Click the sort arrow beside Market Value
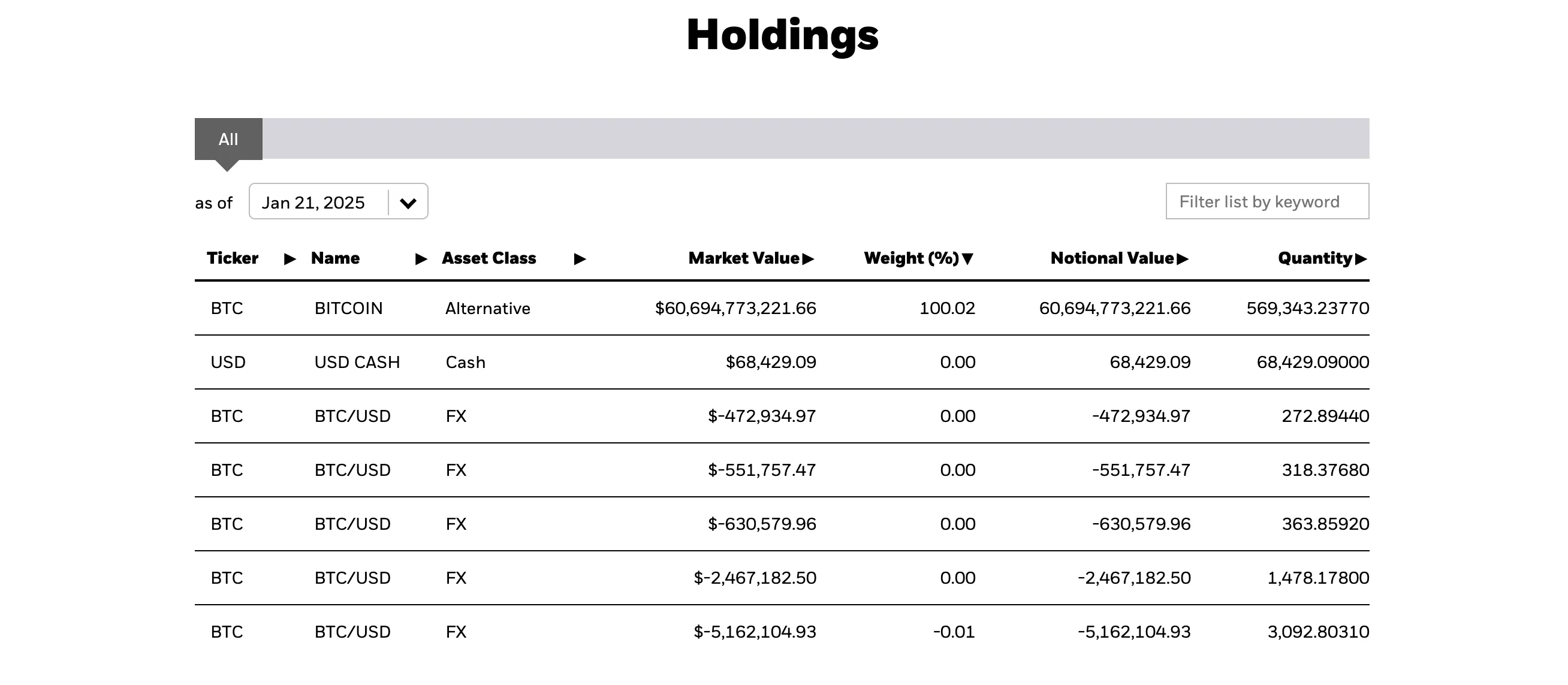The width and height of the screenshot is (1568, 685). click(810, 258)
